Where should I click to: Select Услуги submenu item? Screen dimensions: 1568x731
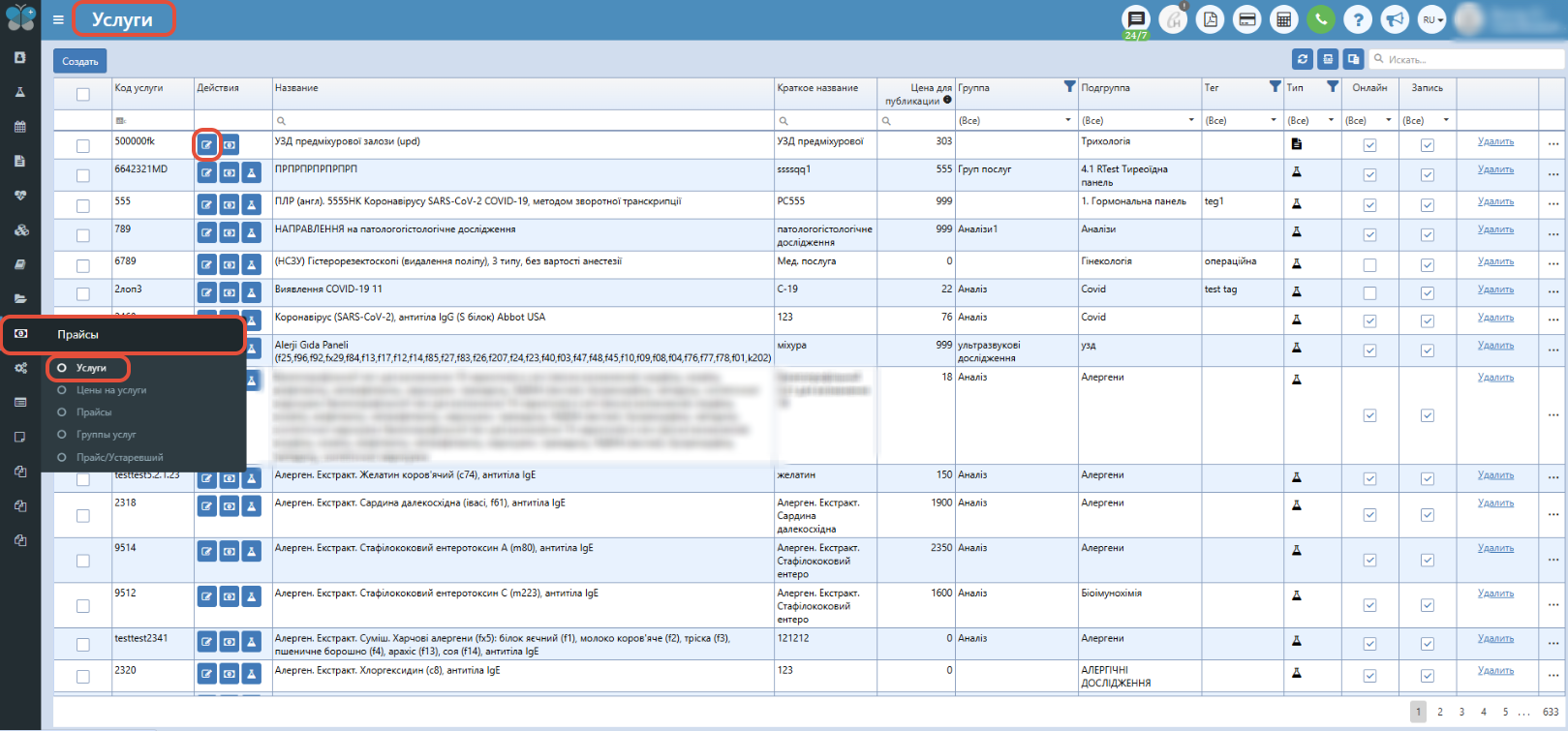click(91, 368)
